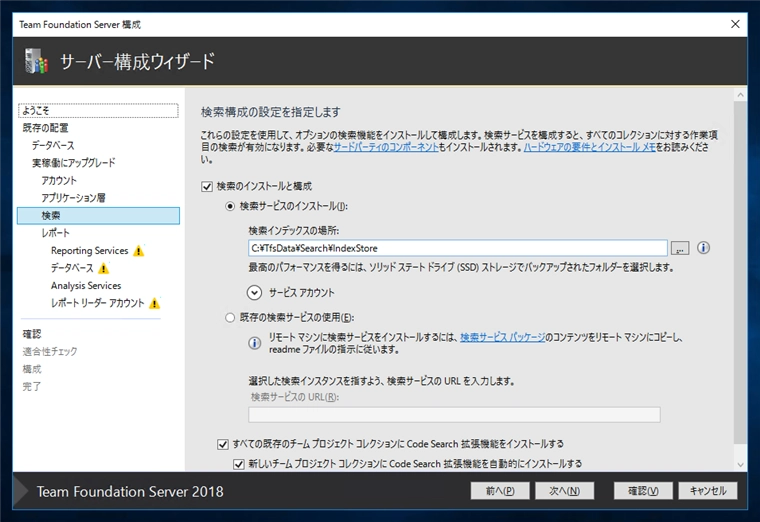Click the 適合性チェック step
Image resolution: width=760 pixels, height=522 pixels.
[50, 351]
